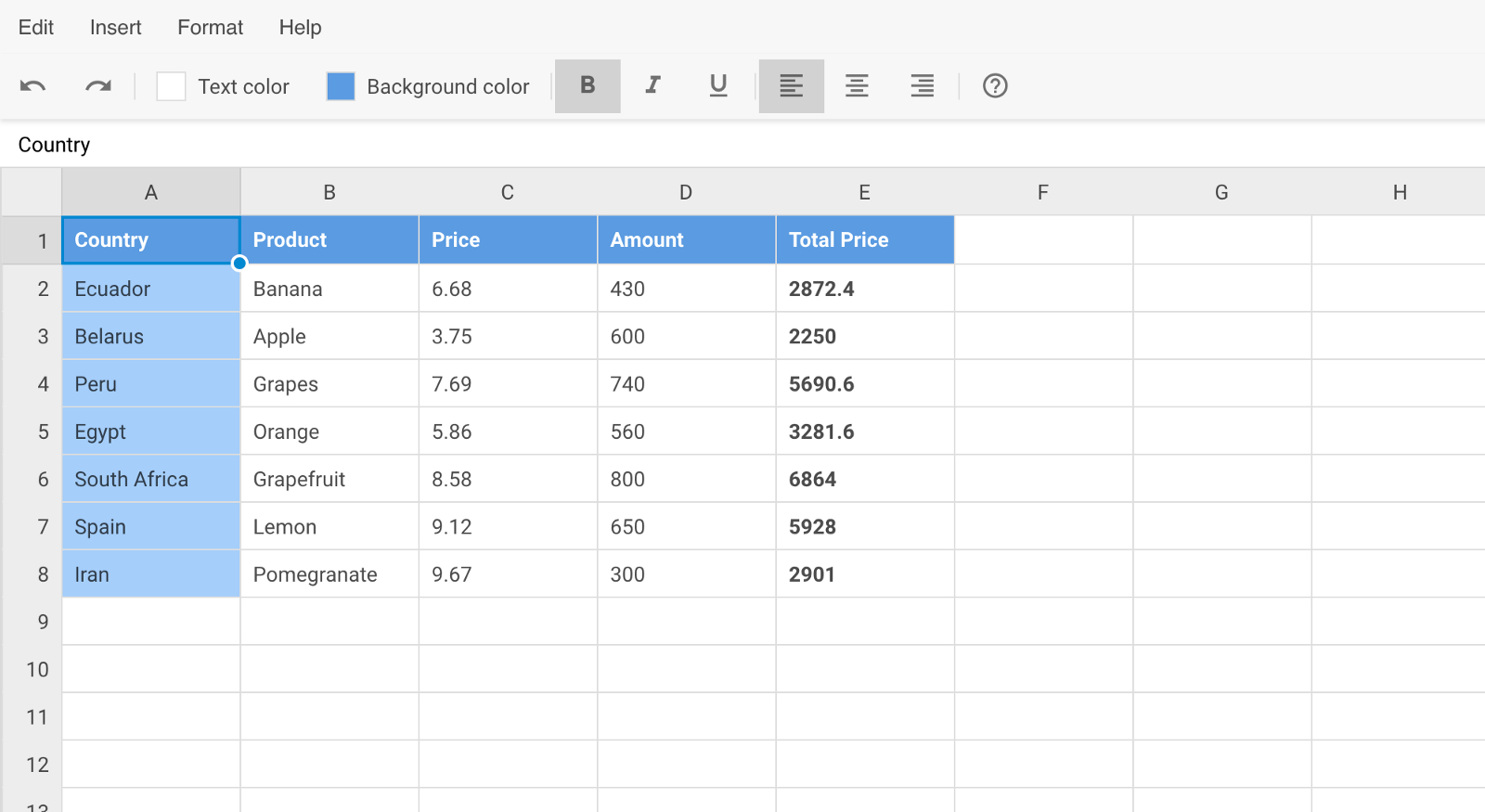Click the Undo arrow icon

pyautogui.click(x=32, y=86)
